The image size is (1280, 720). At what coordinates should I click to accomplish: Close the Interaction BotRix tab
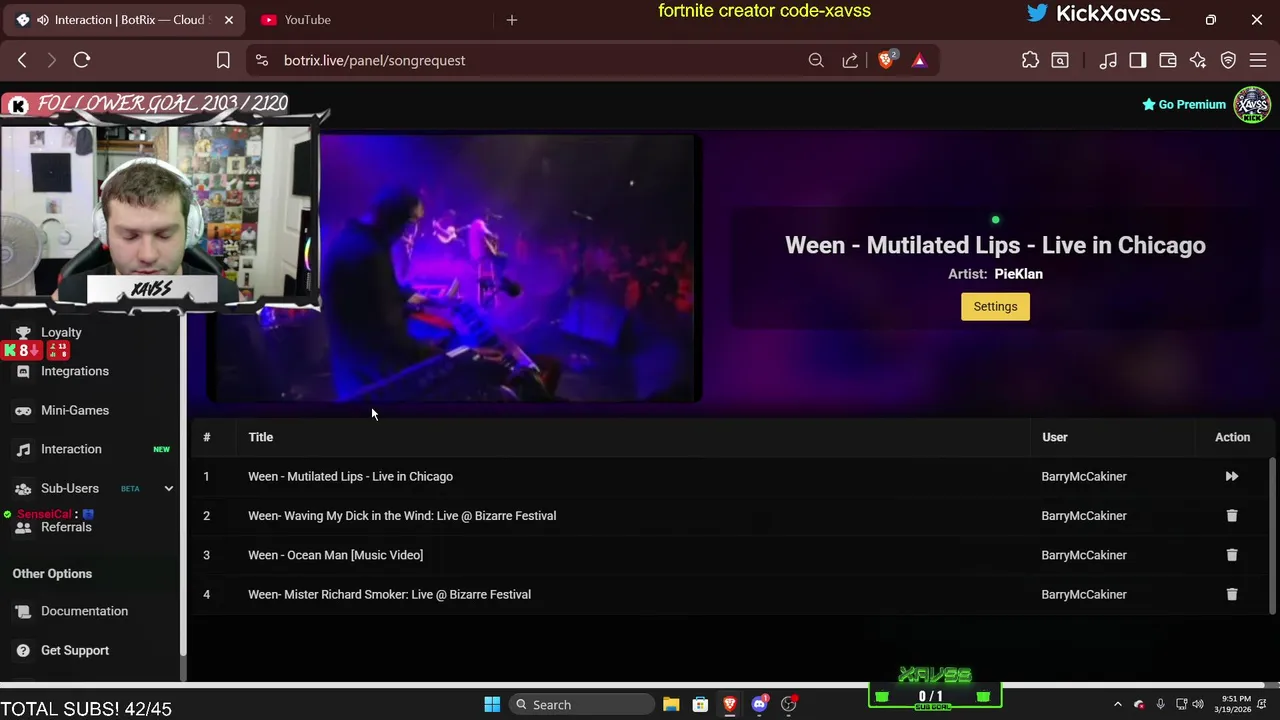[229, 20]
